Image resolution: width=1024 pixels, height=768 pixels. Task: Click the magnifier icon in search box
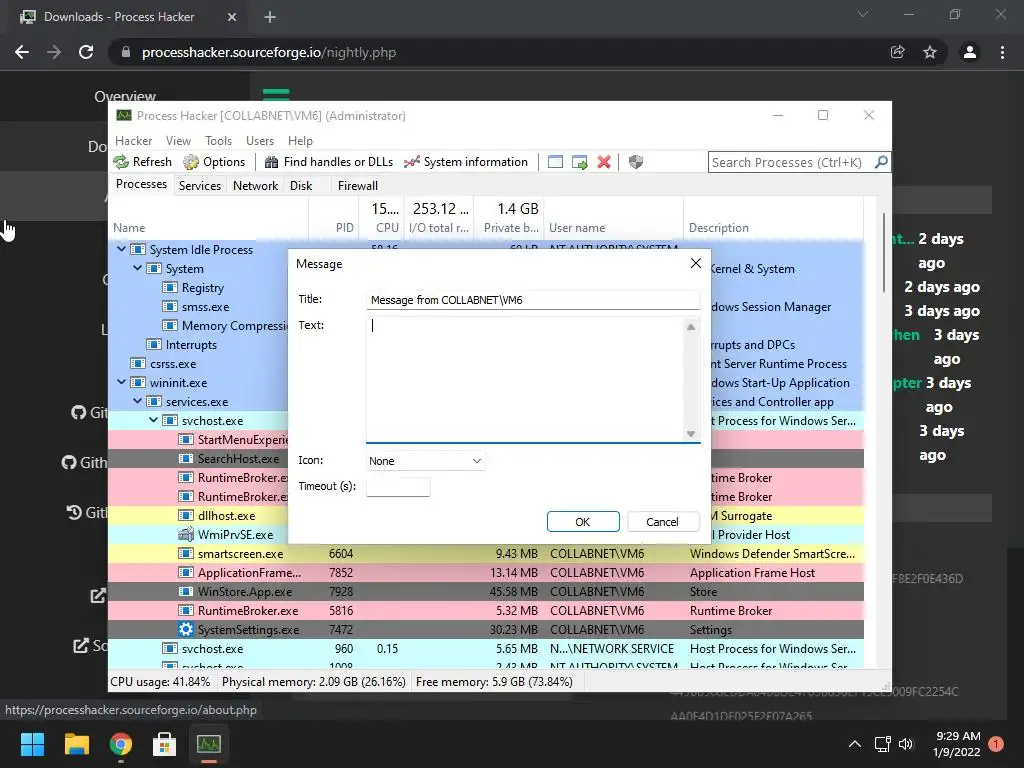(881, 161)
